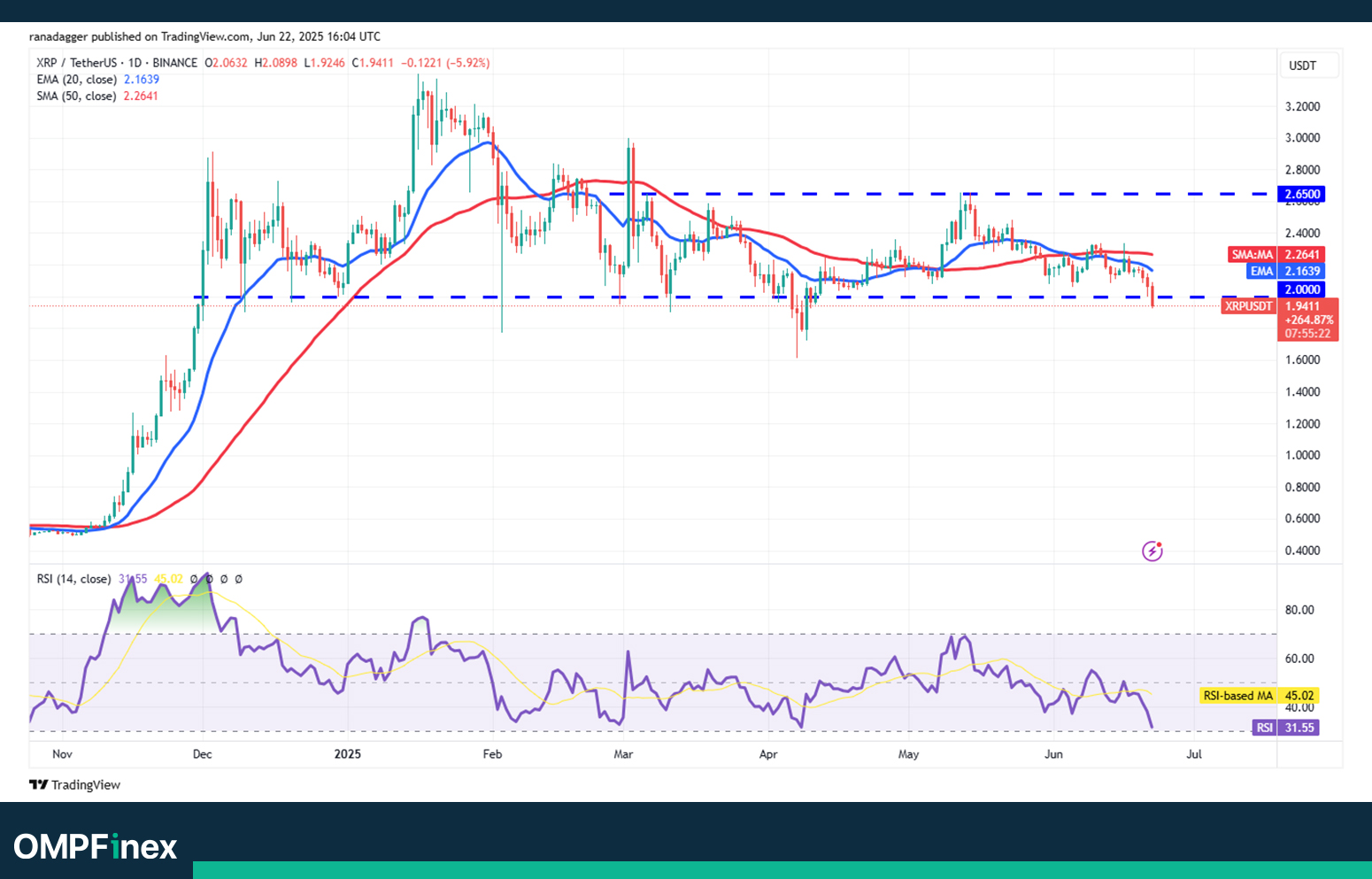
Task: Click the blue EMA price axis tag
Action: [1261, 272]
